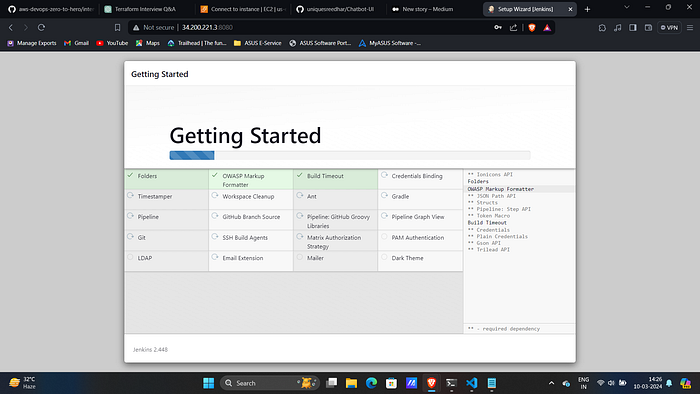
Task: Open the Gmail bookmark
Action: point(76,43)
